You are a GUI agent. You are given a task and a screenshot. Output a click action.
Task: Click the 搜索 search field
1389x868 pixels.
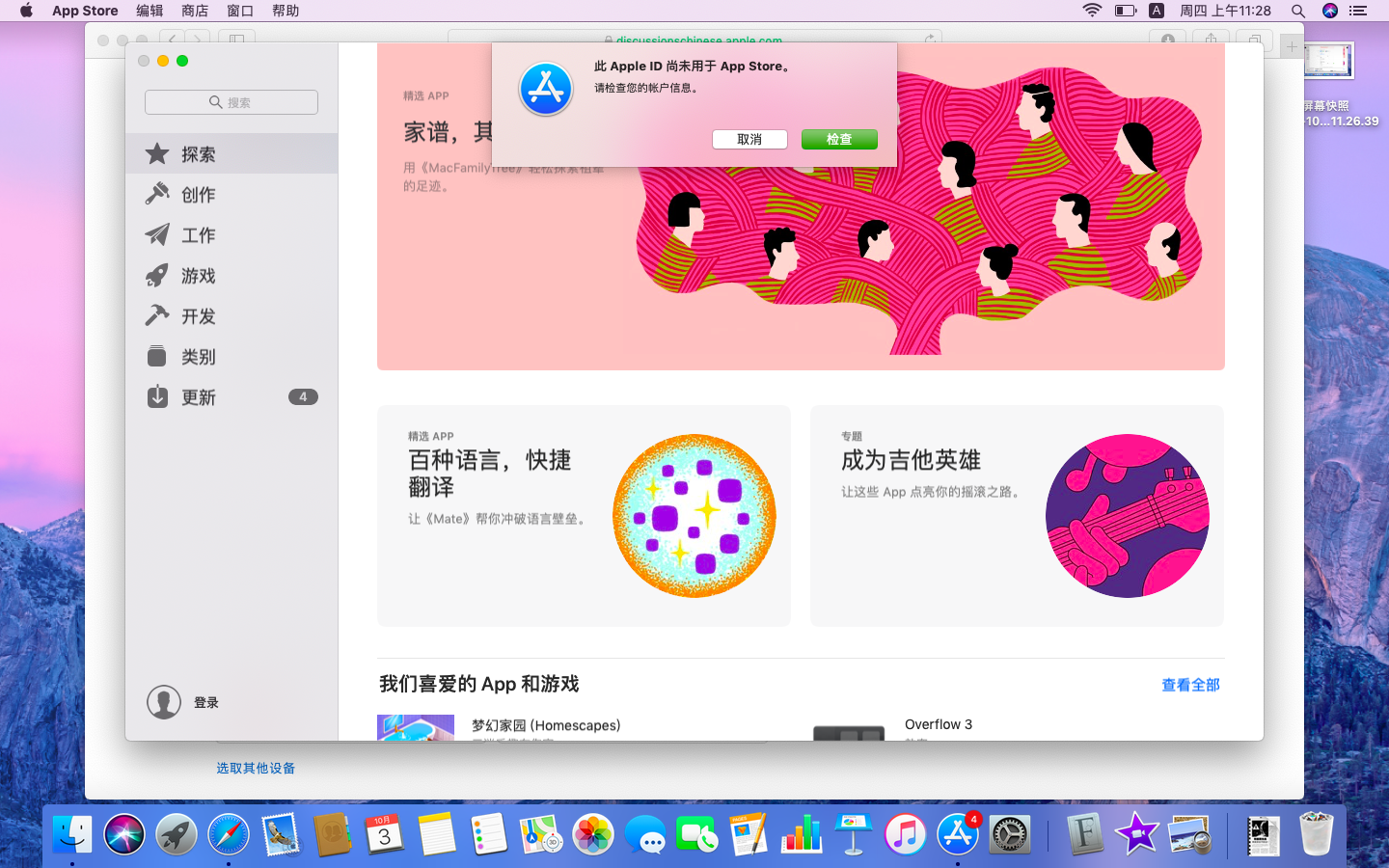[231, 102]
